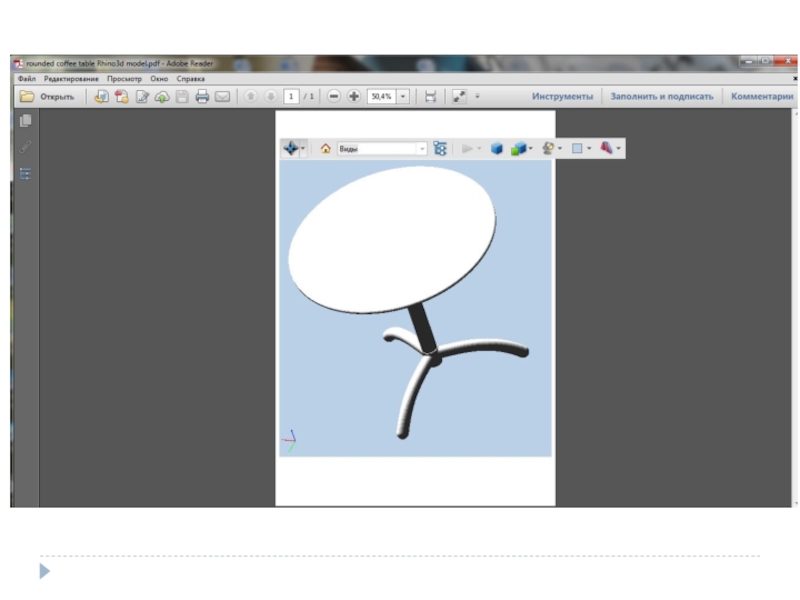This screenshot has width=800, height=600.
Task: Open the Просмотр menu
Action: (124, 79)
